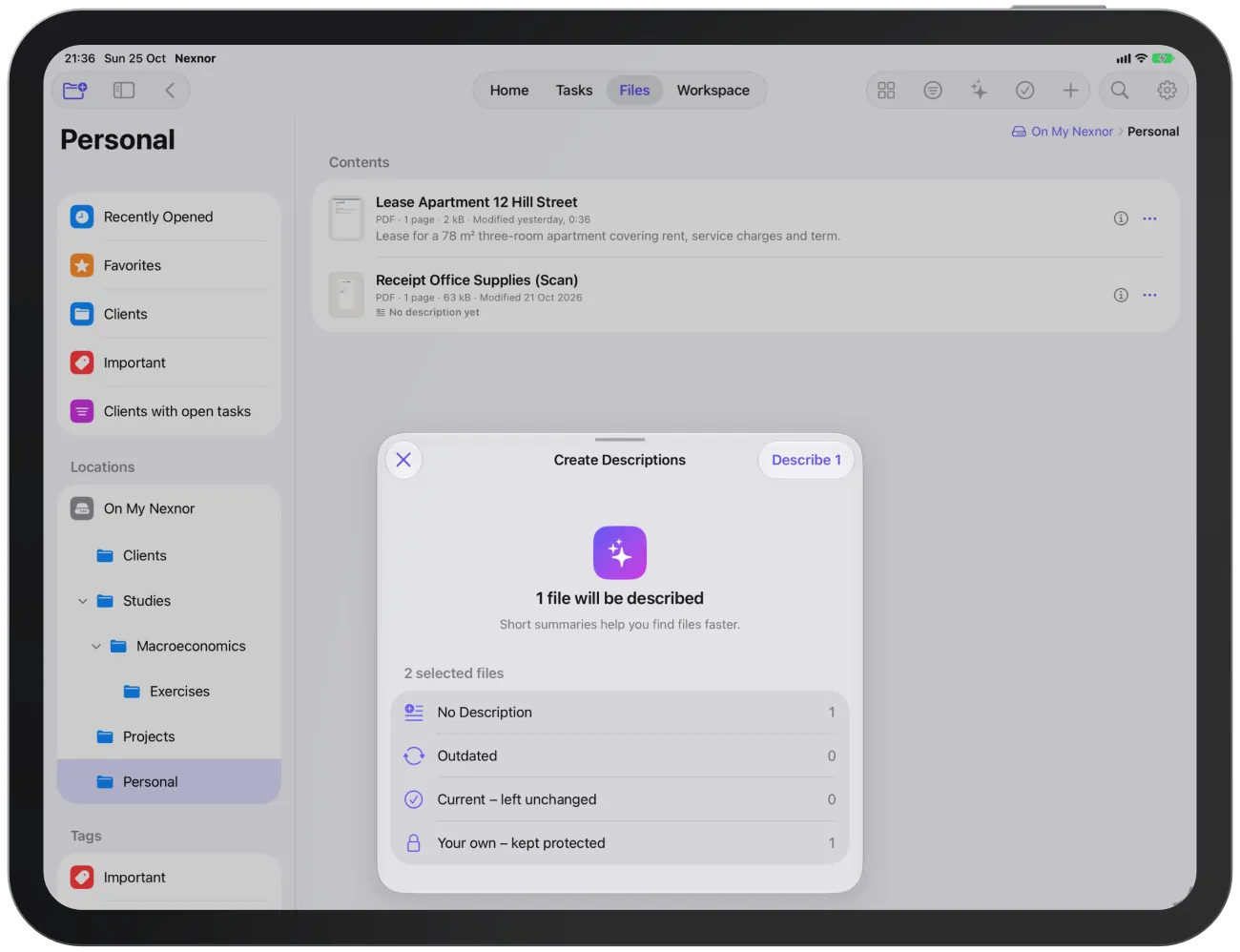Open Recently Opened in sidebar
This screenshot has height=952, width=1240.
169,217
